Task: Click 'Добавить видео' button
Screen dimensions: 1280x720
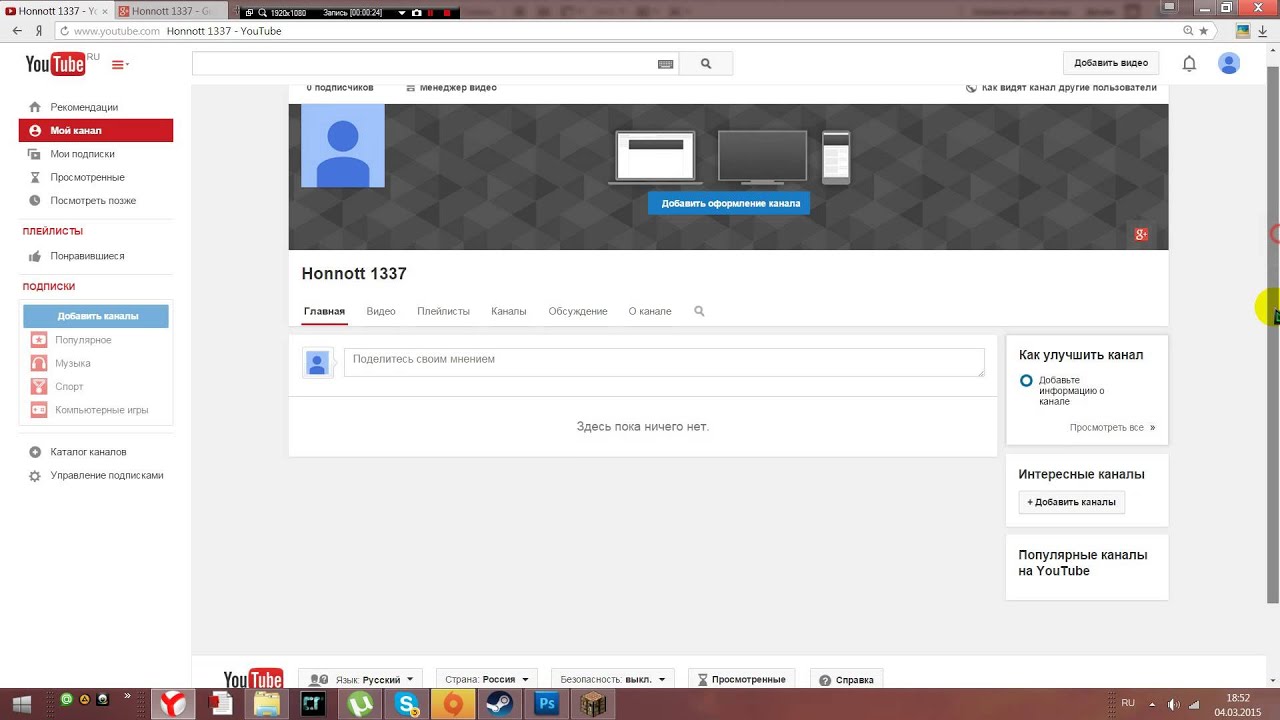Action: tap(1110, 63)
